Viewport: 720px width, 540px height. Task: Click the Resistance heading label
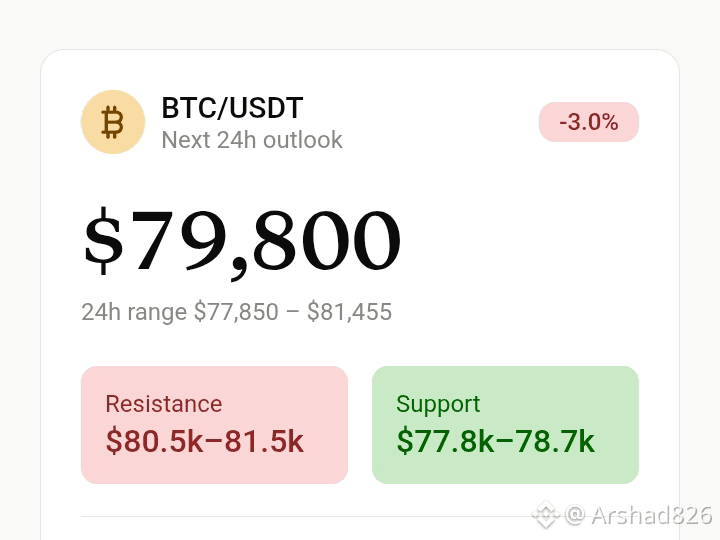tap(164, 404)
